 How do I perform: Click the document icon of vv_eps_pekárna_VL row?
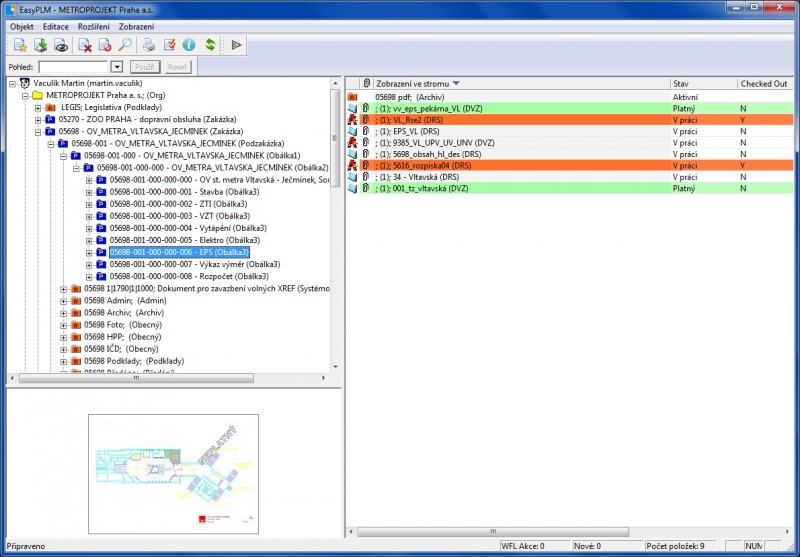(x=352, y=108)
